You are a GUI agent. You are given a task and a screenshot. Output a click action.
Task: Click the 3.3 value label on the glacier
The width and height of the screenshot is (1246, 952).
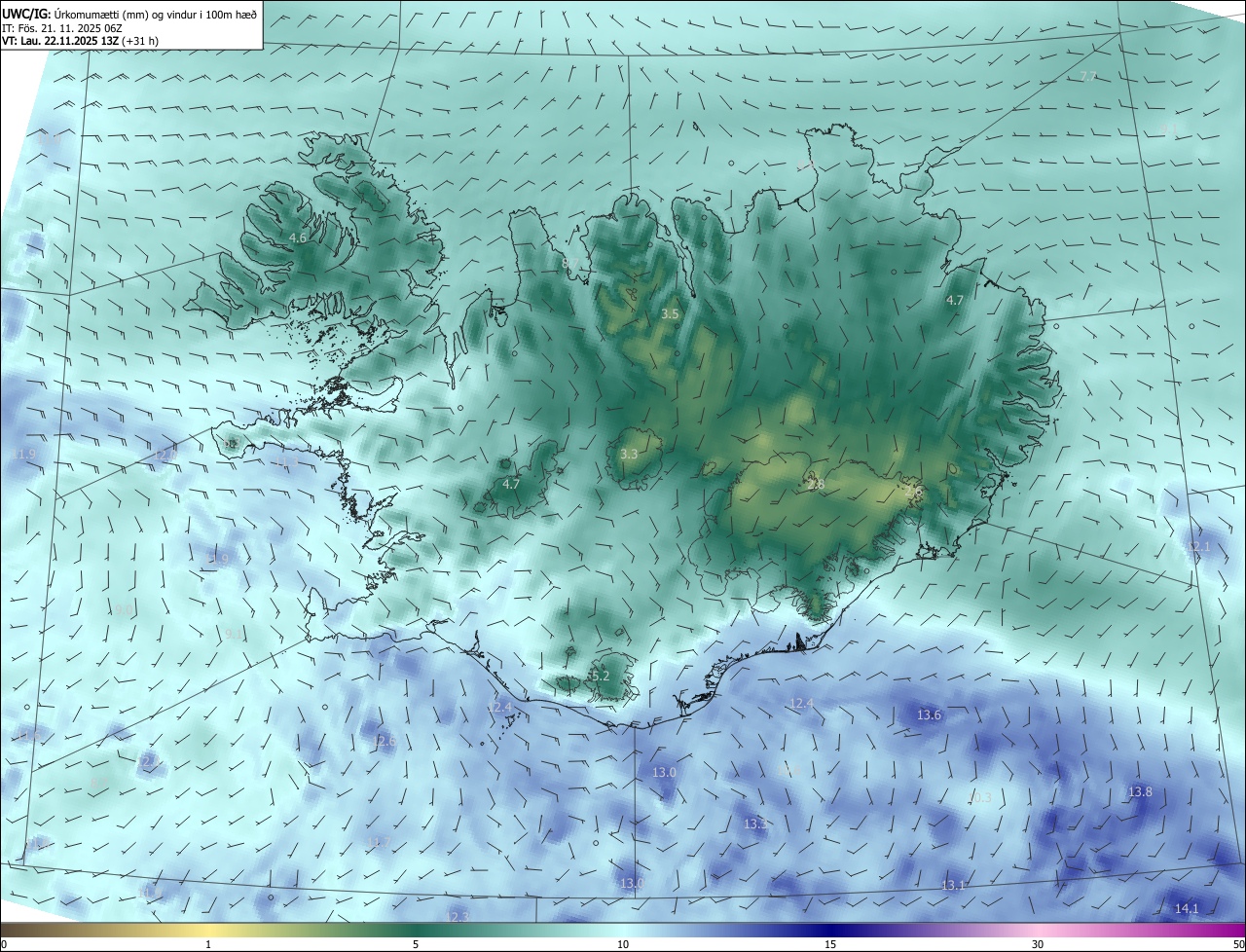[x=629, y=454]
